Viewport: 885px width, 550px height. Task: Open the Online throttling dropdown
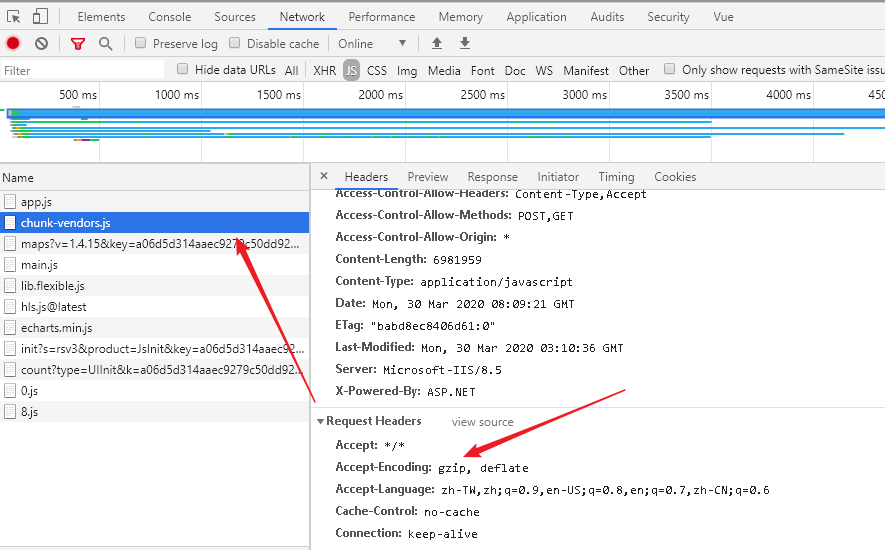[372, 43]
